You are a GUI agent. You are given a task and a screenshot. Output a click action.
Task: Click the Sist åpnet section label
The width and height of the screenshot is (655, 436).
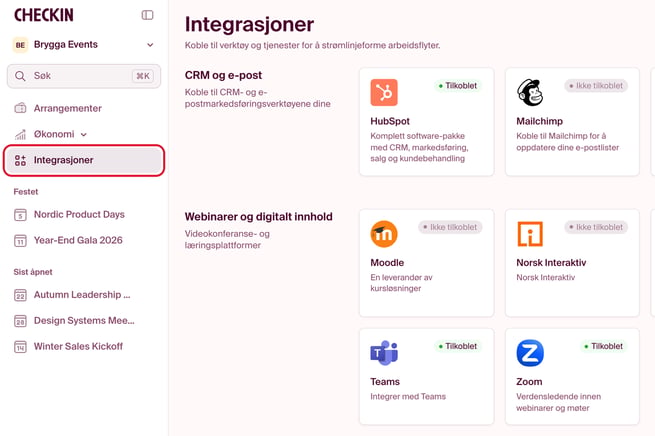point(33,272)
